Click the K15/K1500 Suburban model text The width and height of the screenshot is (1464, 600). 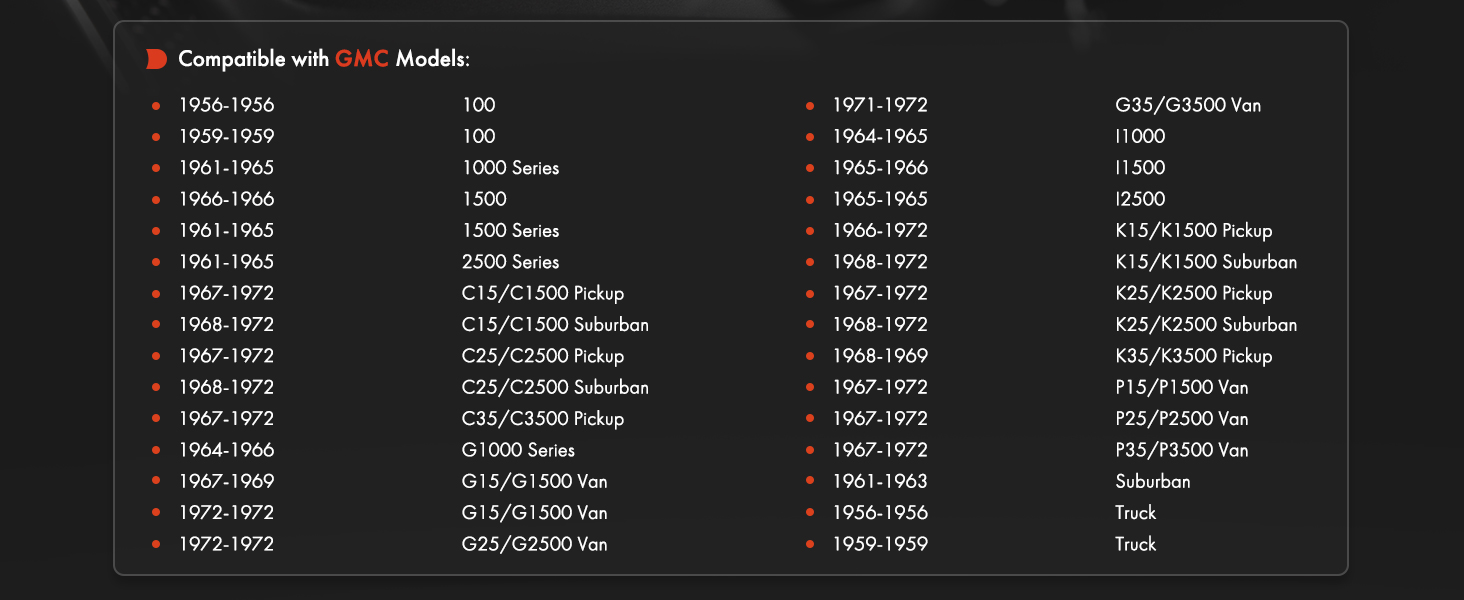(x=1206, y=262)
